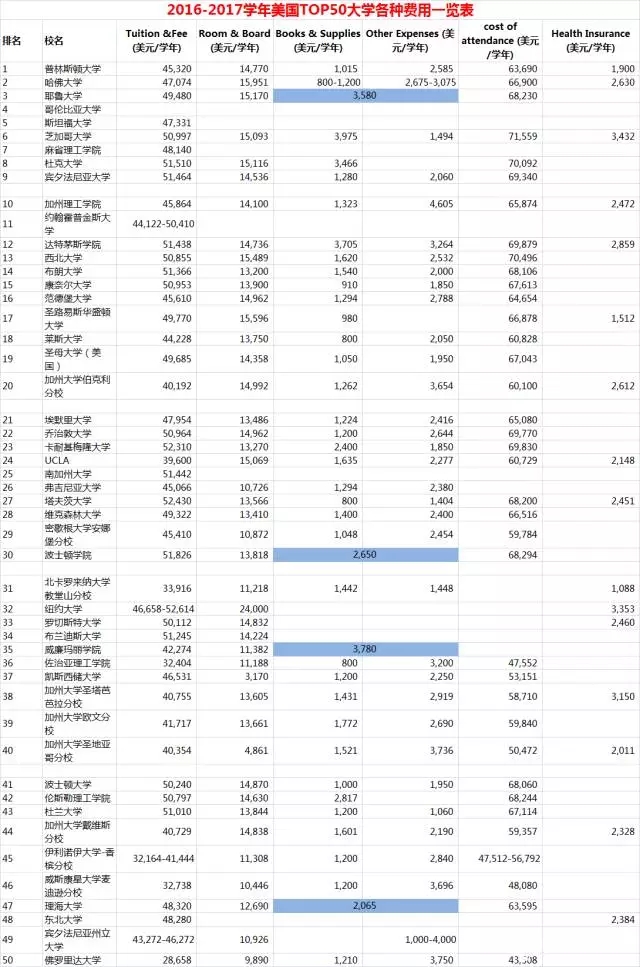Select the Other Expenses column header
Image resolution: width=640 pixels, height=967 pixels.
coord(410,41)
